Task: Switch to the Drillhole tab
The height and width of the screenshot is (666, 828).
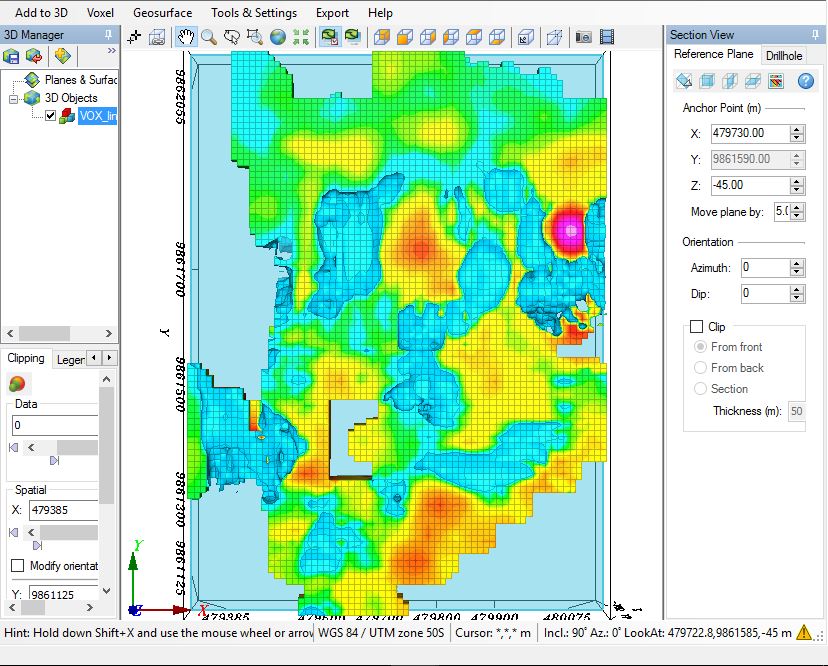Action: point(785,55)
